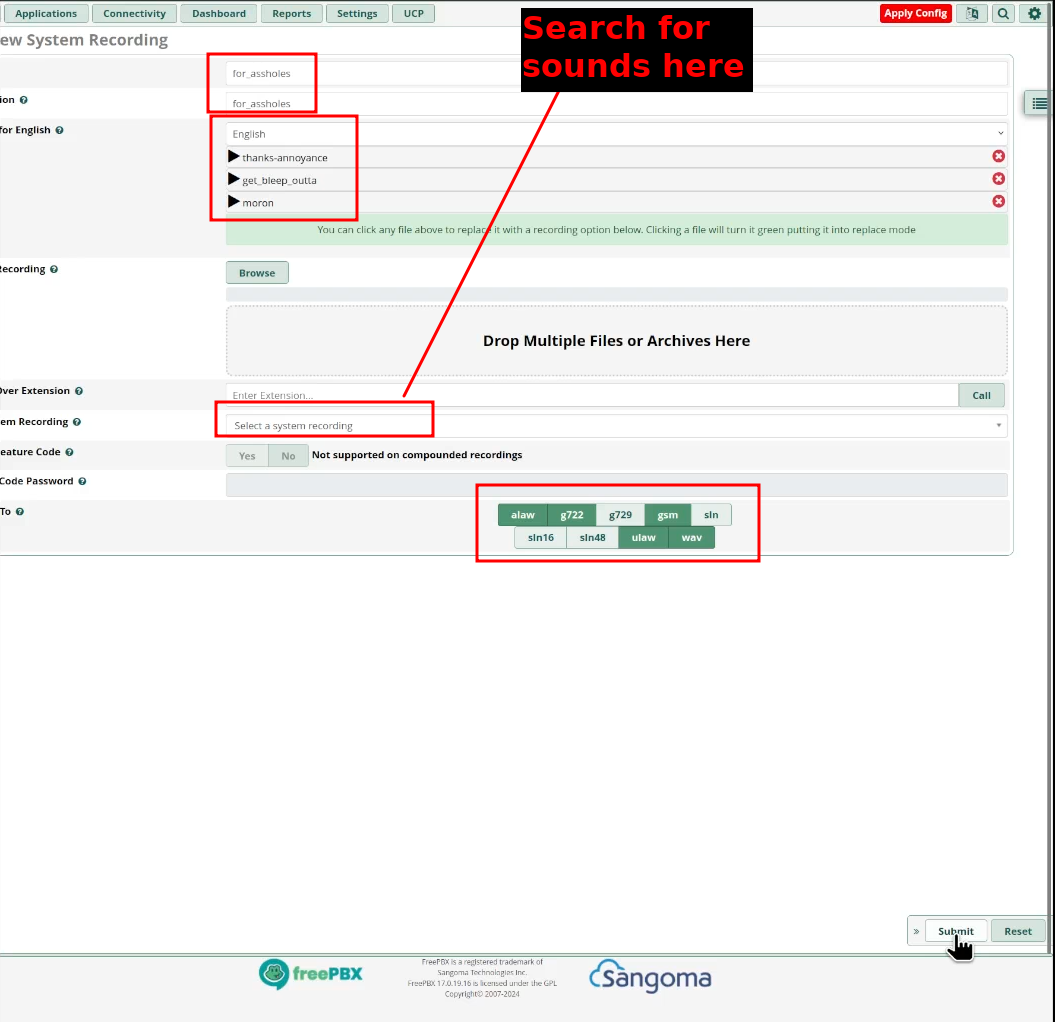Remove the get_bleep_outta file
This screenshot has height=1022, width=1055.
coord(998,178)
